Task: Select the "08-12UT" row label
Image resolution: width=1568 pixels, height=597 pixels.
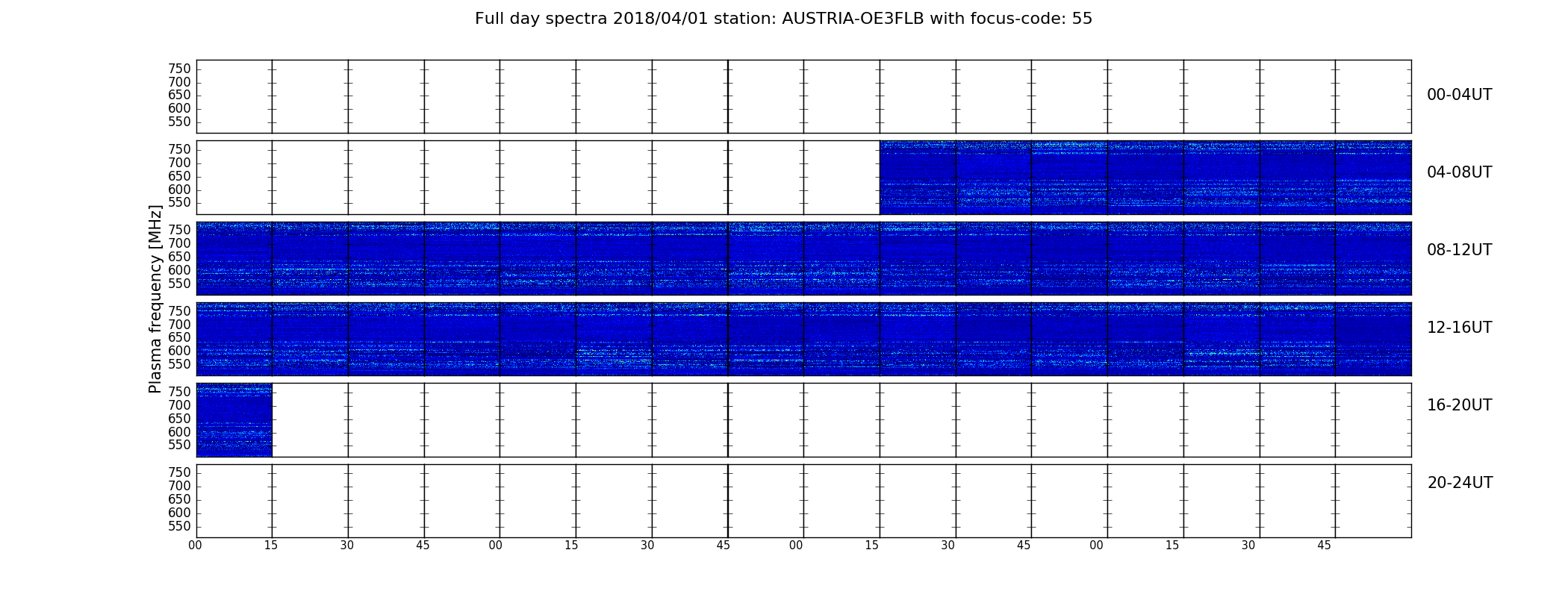Action: click(x=1459, y=250)
